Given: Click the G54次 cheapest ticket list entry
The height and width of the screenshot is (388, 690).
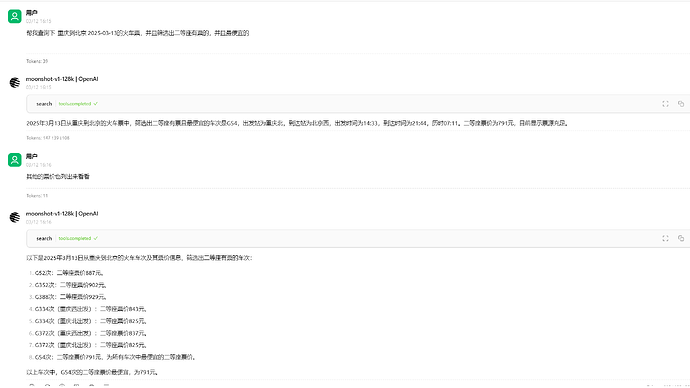Looking at the screenshot, I should (x=115, y=357).
